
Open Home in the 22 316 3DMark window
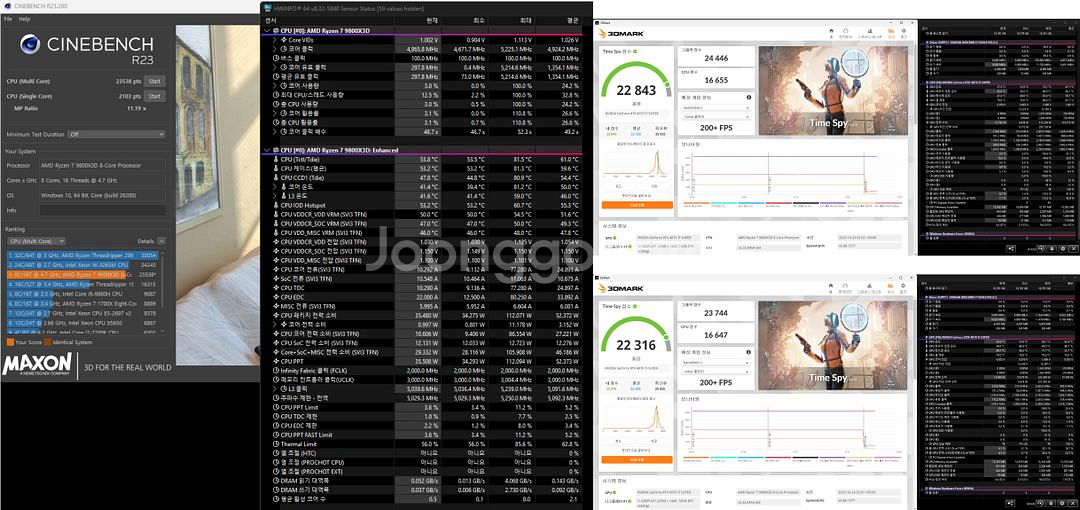832,285
